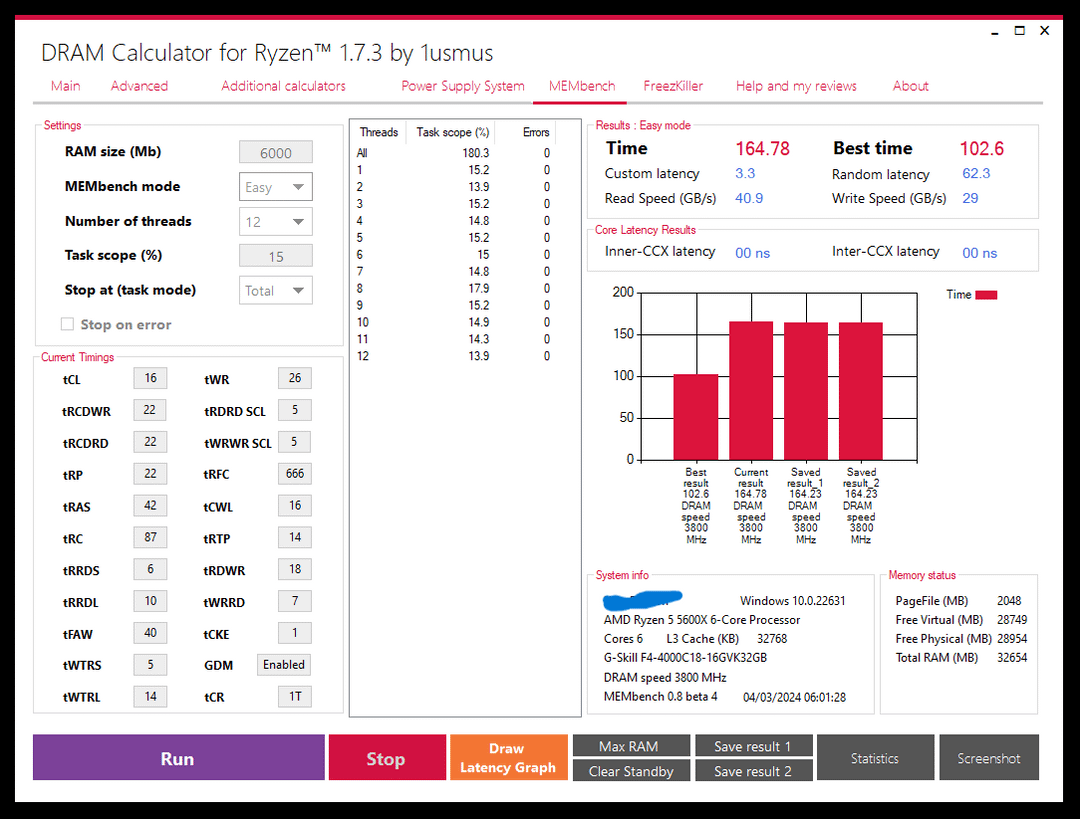The image size is (1080, 819).
Task: Click the Clear Standby button
Action: pos(631,771)
